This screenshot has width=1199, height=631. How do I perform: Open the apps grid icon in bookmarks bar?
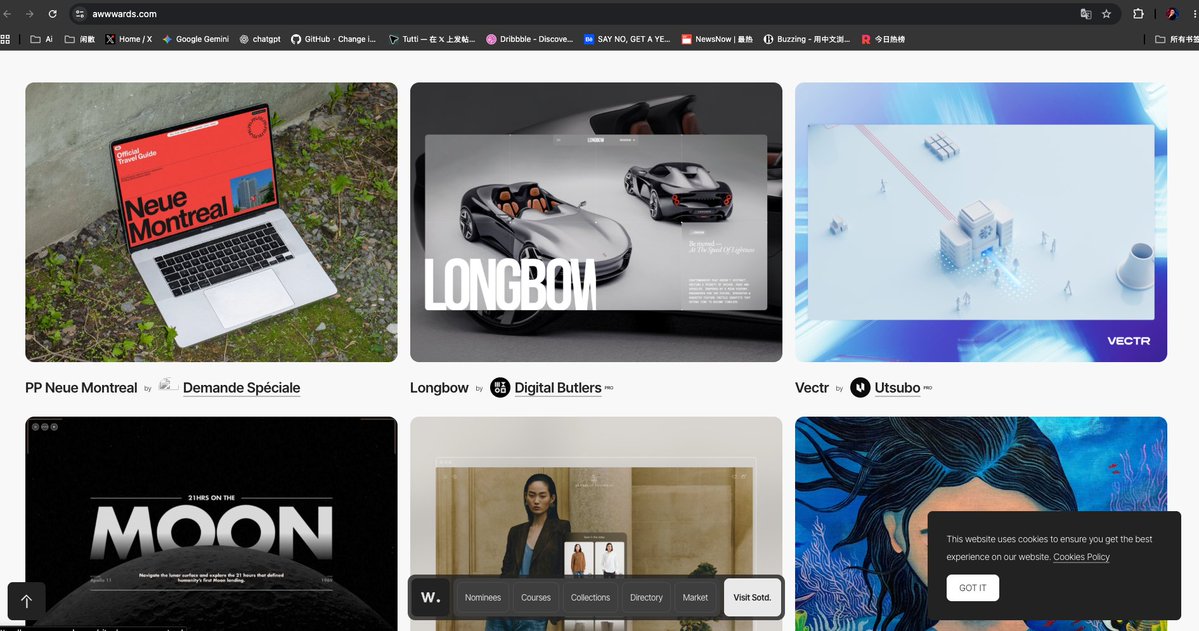(5, 39)
